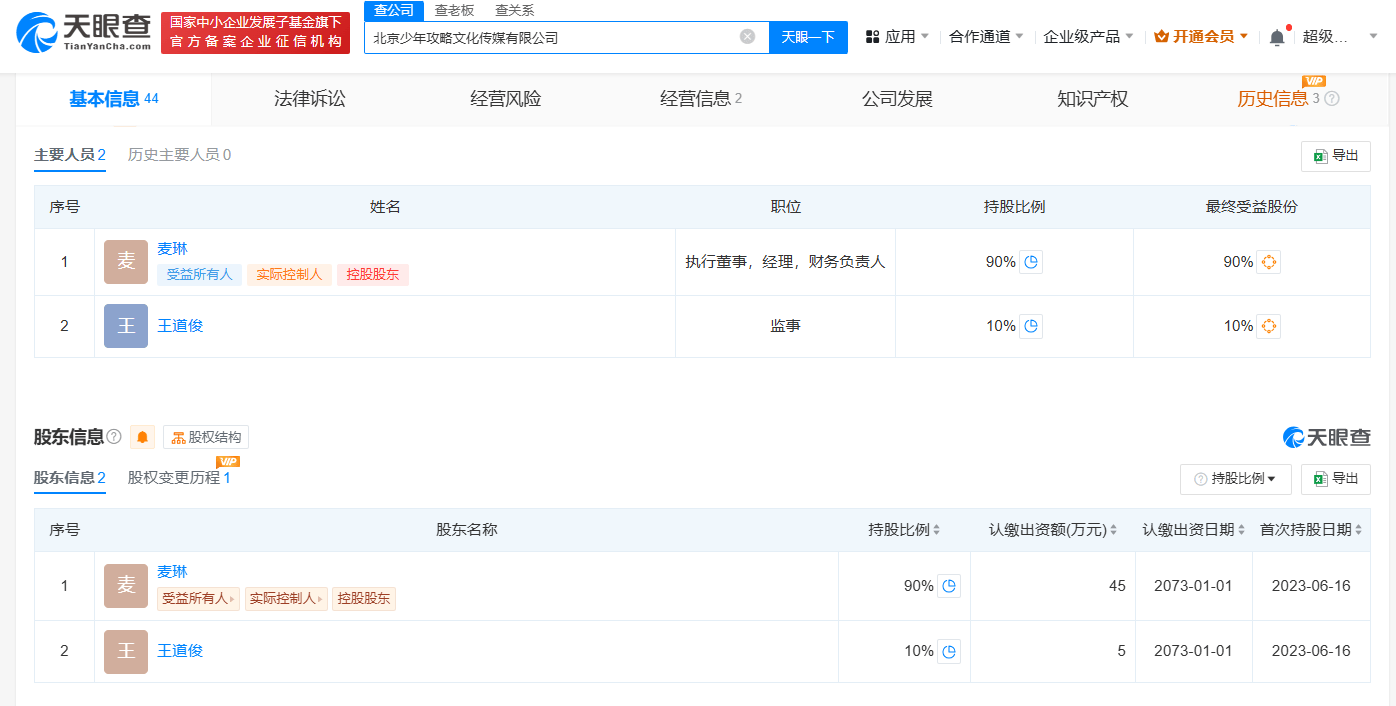Switch to 历史主要人员 sub-tab
This screenshot has height=706, width=1396.
(178, 155)
